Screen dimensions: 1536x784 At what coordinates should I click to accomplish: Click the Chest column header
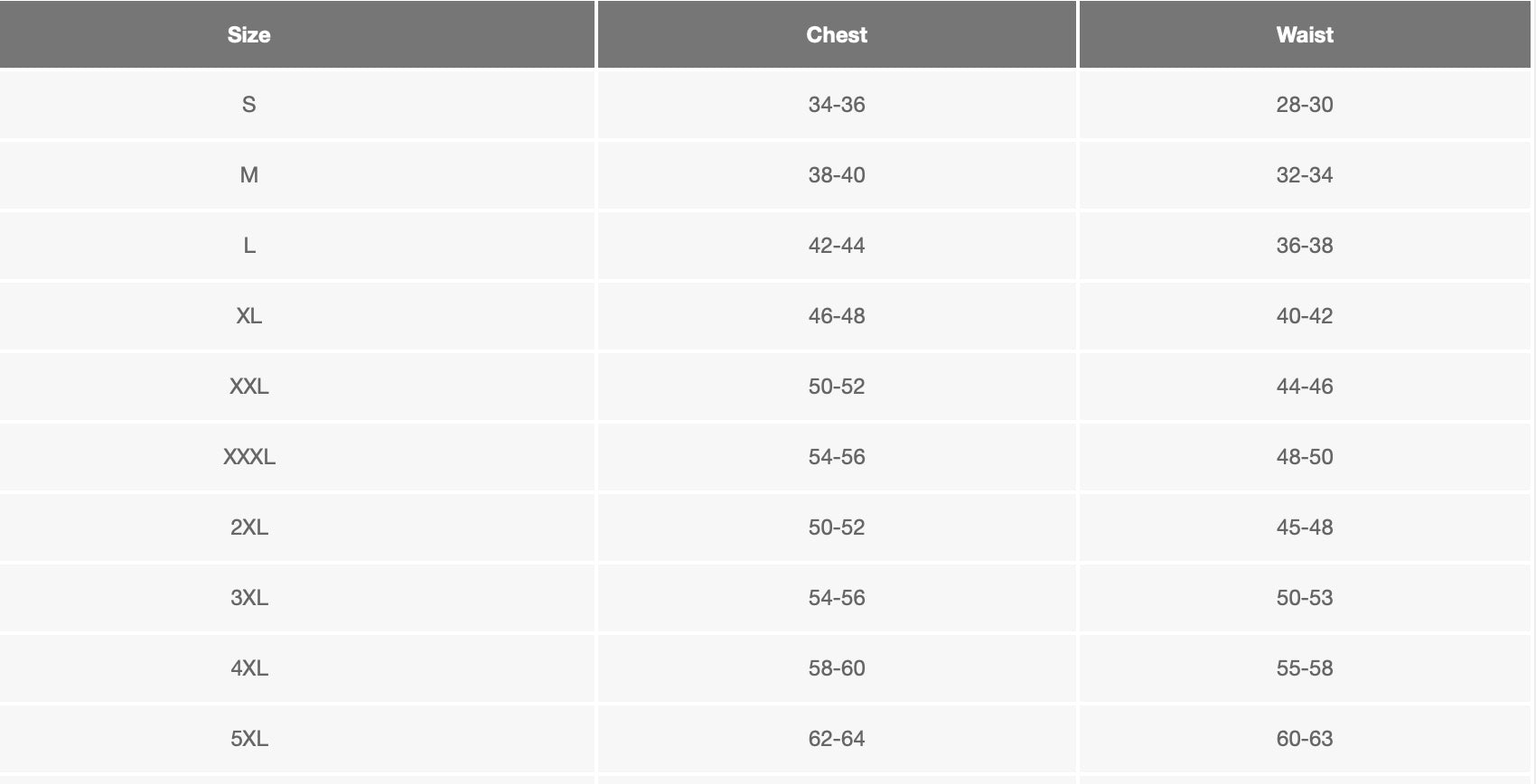[x=837, y=34]
